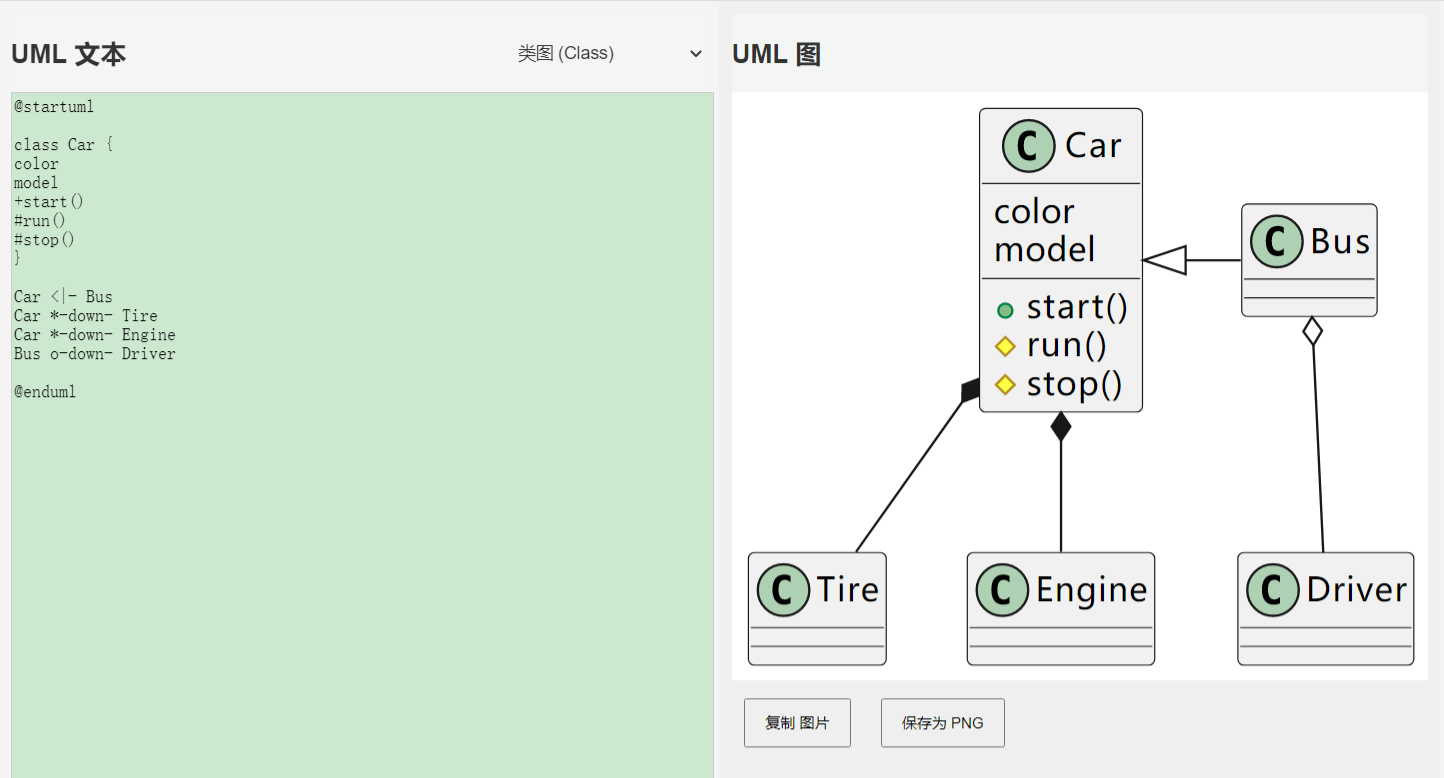Click the Engine class circle icon
This screenshot has height=778, width=1444.
[x=1002, y=590]
